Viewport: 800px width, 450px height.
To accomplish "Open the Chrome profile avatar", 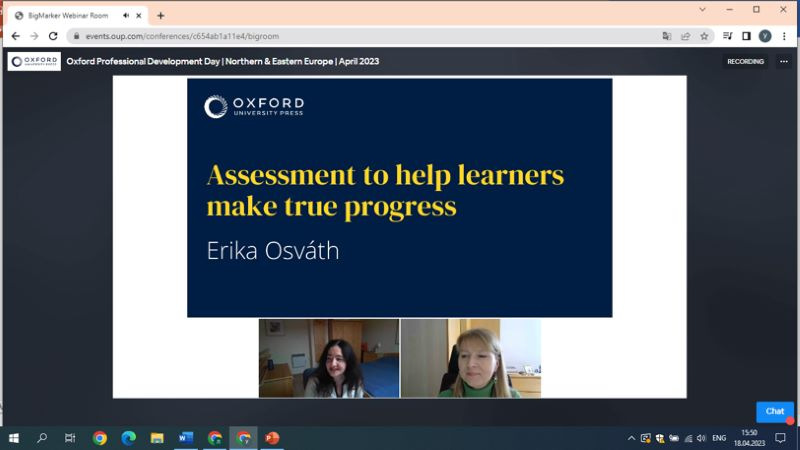I will 765,36.
